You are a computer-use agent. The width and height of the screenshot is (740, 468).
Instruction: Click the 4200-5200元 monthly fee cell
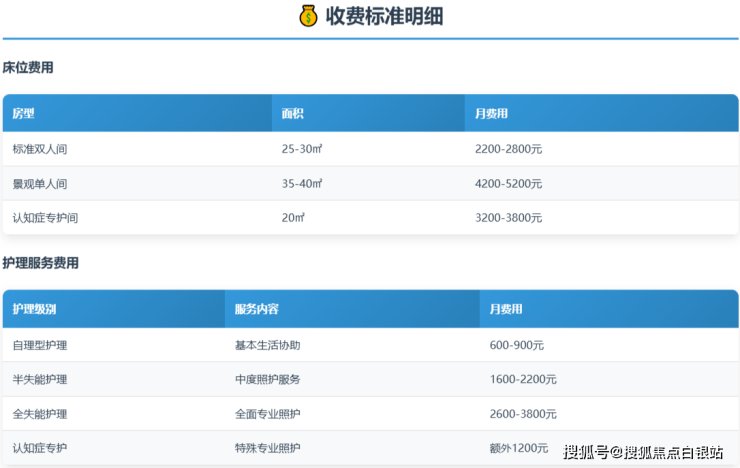click(x=508, y=184)
